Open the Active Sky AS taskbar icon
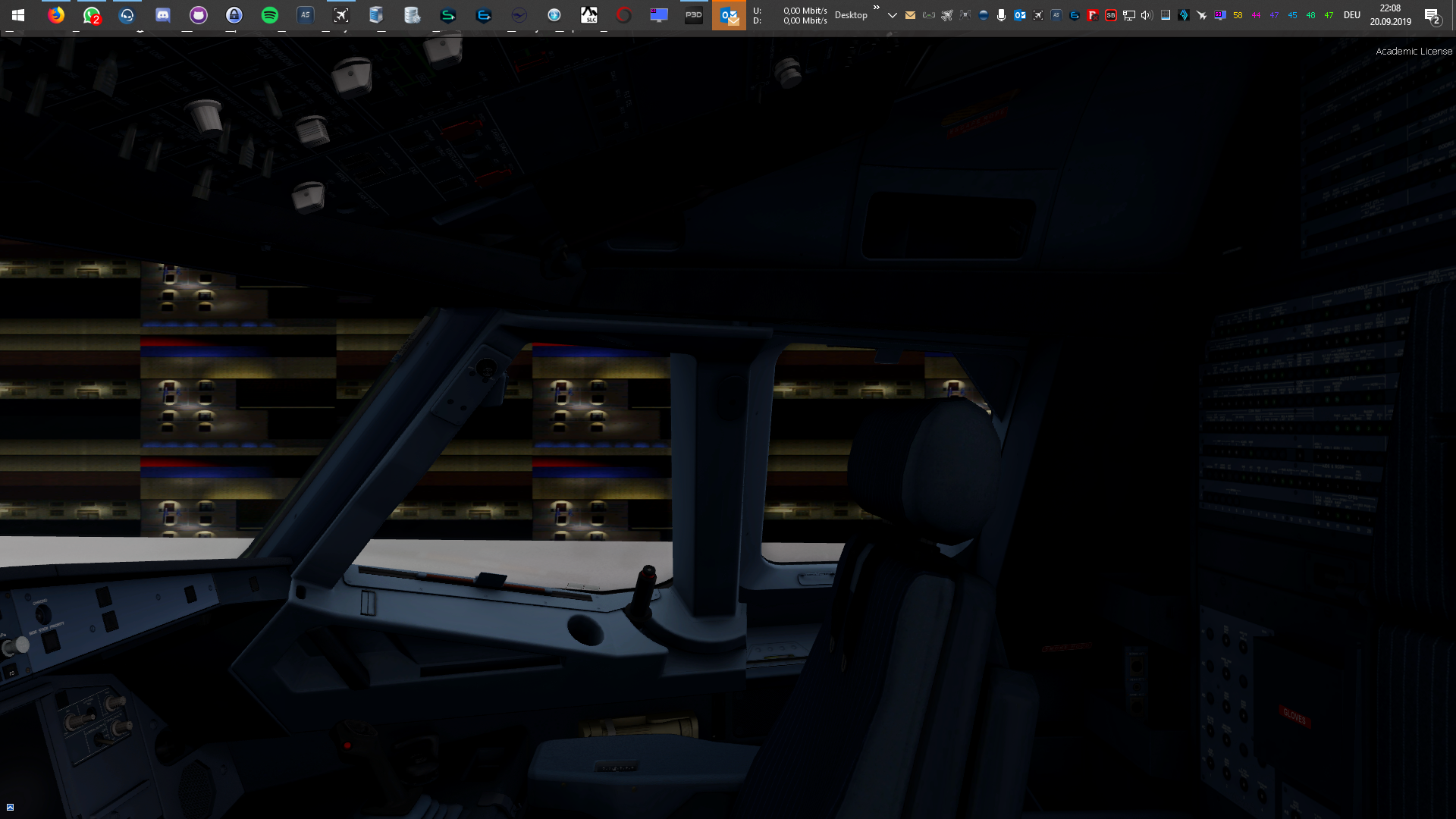The width and height of the screenshot is (1456, 819). pos(305,15)
